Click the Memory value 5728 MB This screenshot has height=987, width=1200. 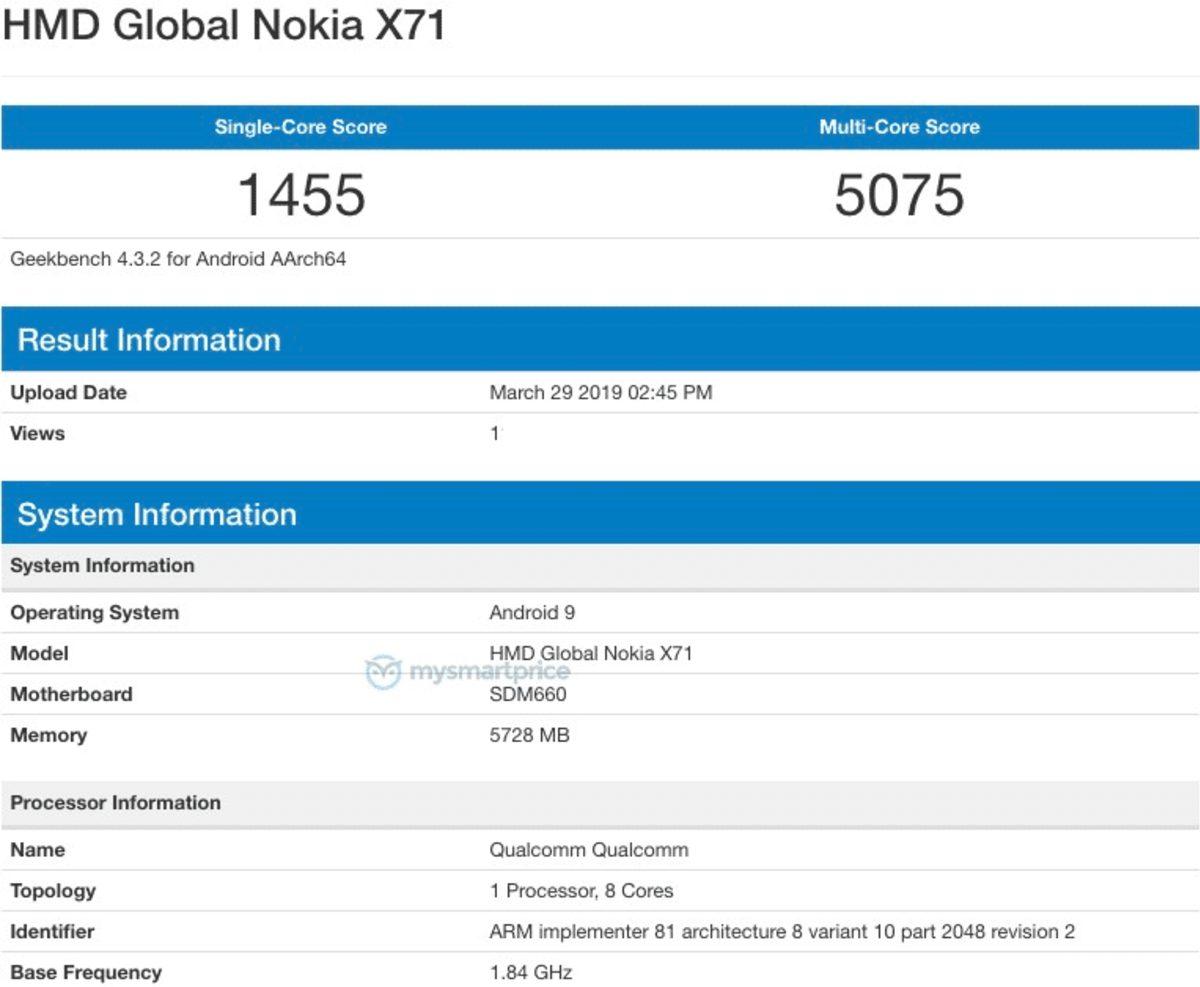pyautogui.click(x=527, y=735)
